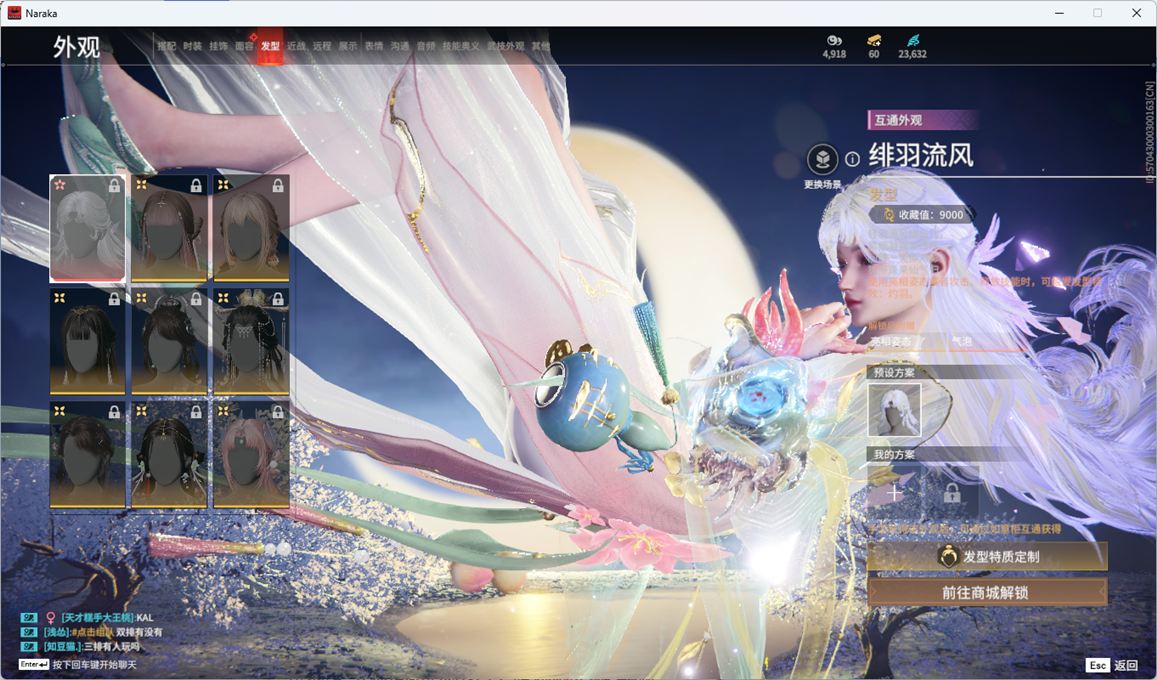
Task: Select the white-haired hairstyle thumbnail
Action: [x=87, y=228]
